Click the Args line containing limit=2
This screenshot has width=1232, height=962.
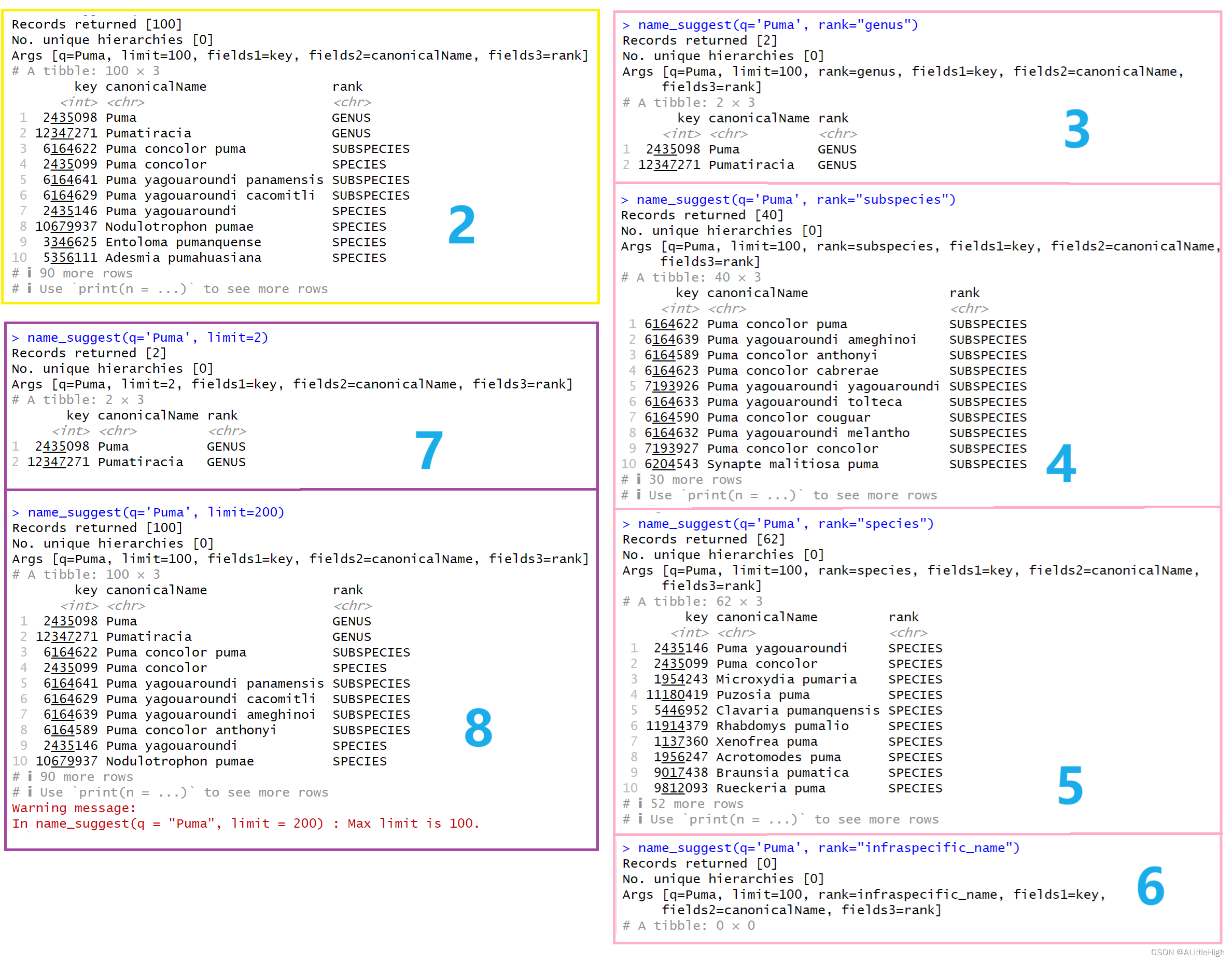click(x=292, y=385)
